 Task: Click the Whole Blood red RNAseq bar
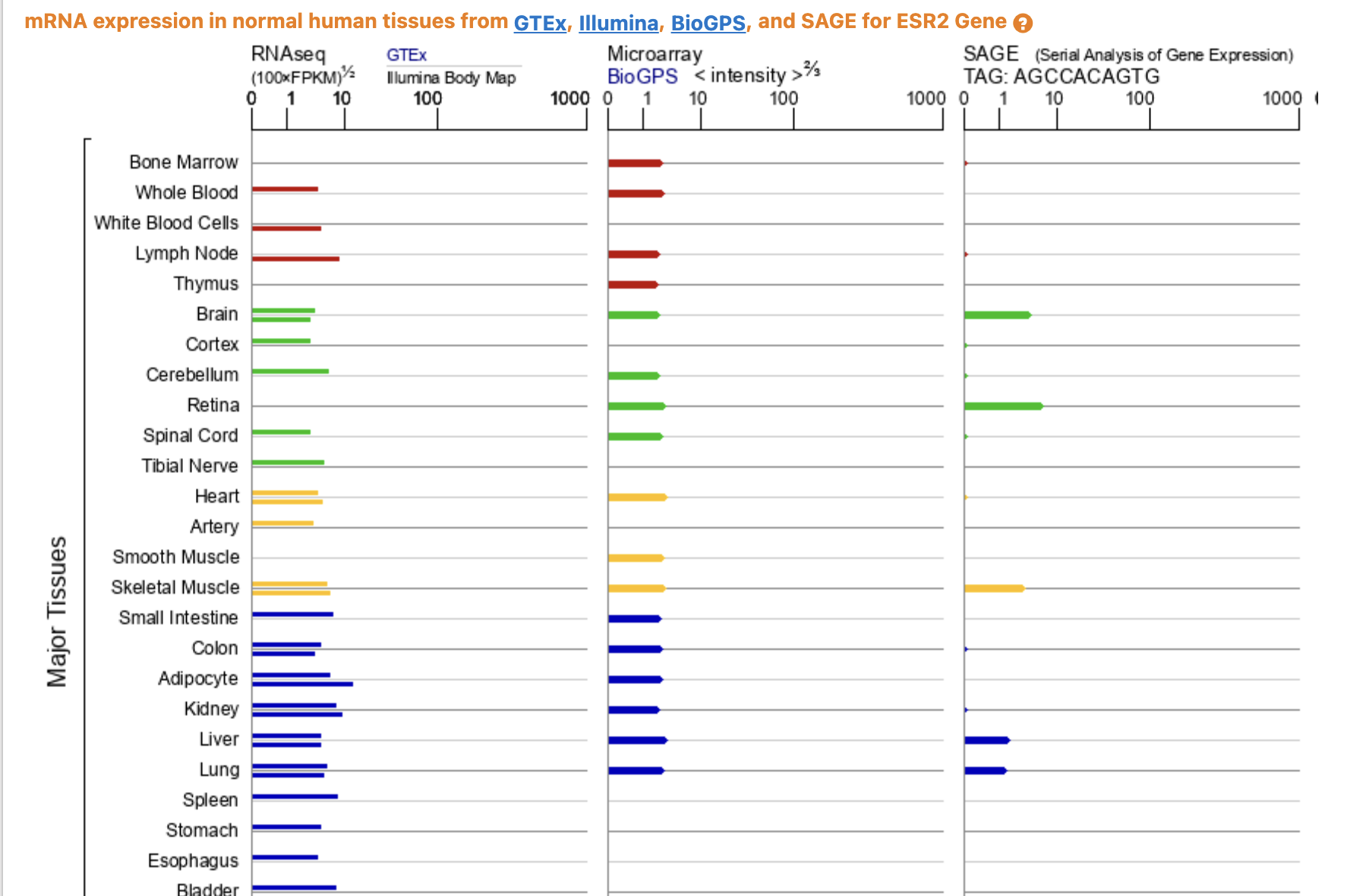click(x=285, y=189)
